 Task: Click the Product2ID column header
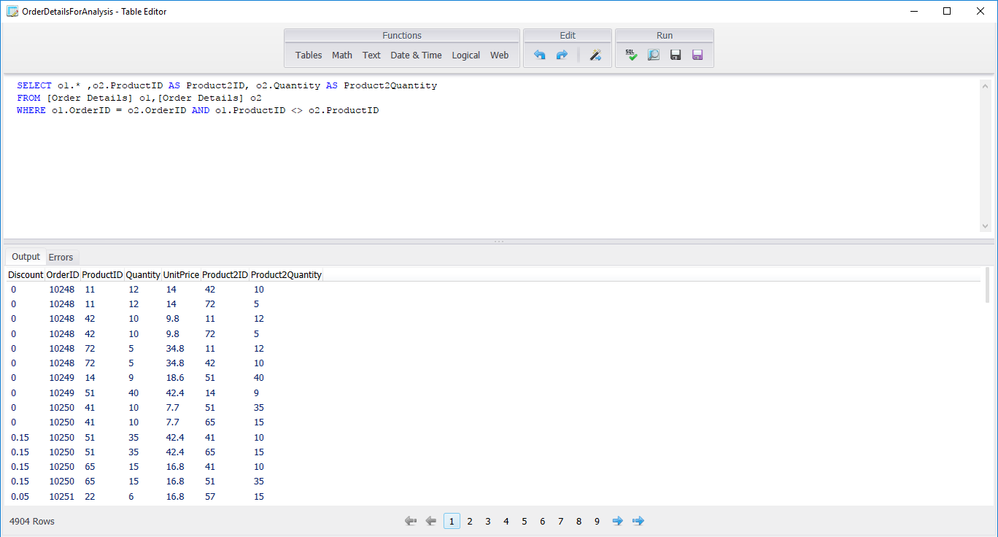[x=225, y=275]
